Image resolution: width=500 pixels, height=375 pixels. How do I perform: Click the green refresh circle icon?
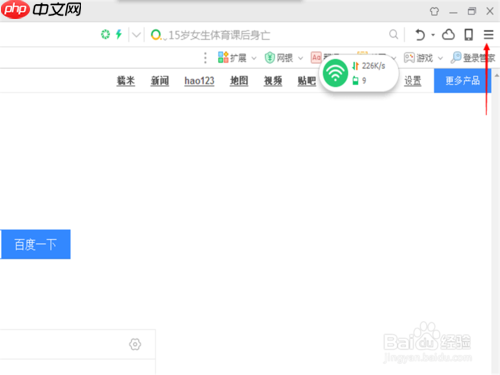[105, 34]
